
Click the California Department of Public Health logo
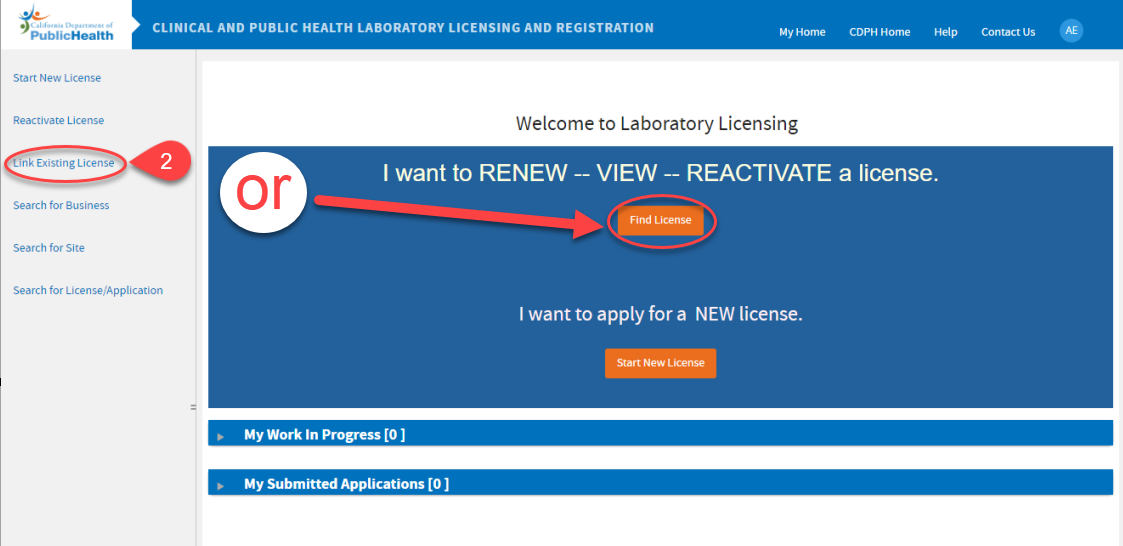[67, 24]
